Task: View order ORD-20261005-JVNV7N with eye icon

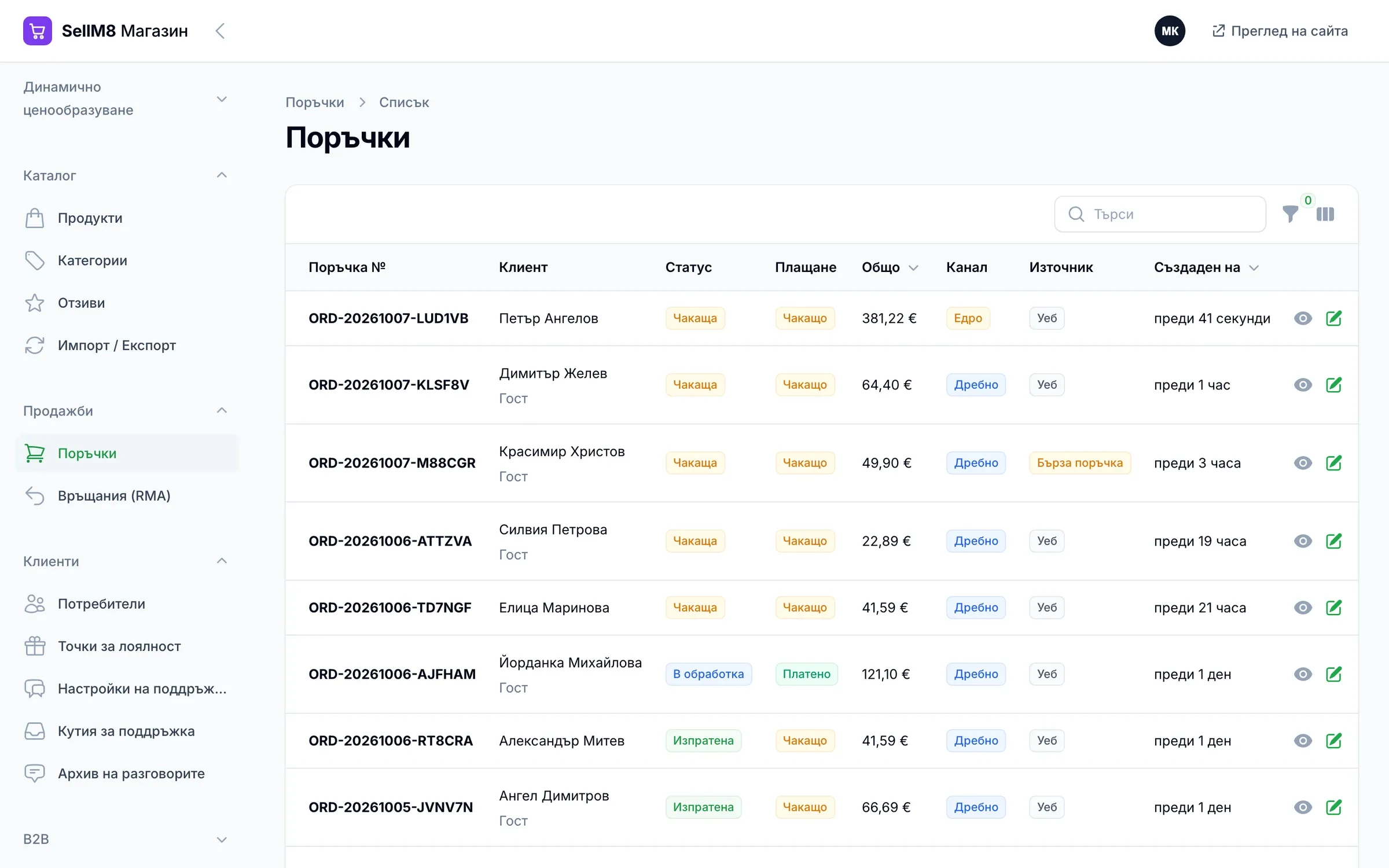Action: pyautogui.click(x=1303, y=807)
